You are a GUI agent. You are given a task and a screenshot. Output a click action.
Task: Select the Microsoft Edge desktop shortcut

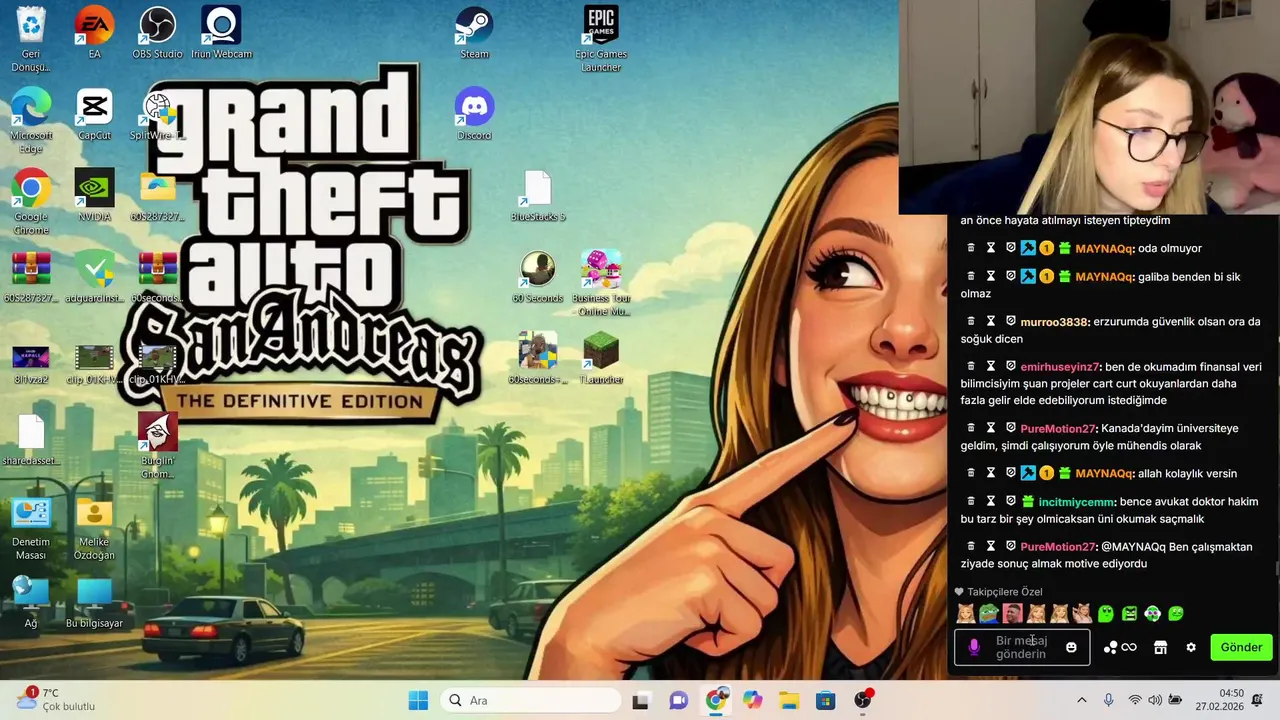(31, 120)
